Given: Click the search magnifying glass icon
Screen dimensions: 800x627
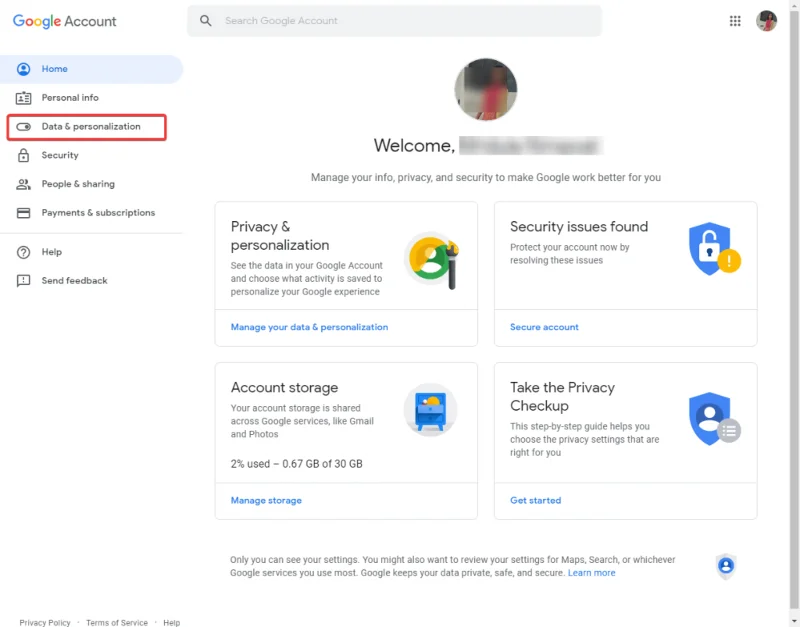Looking at the screenshot, I should pyautogui.click(x=206, y=20).
